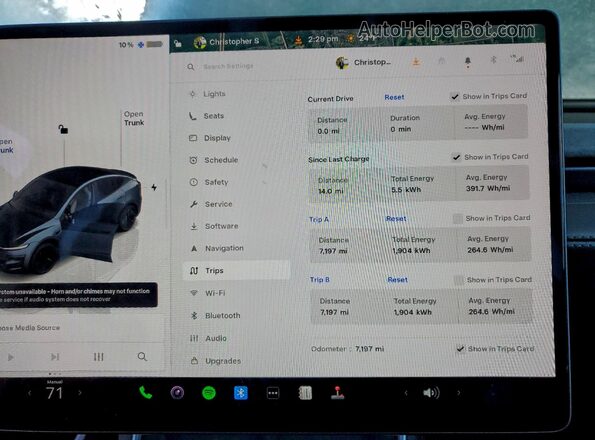Viewport: 595px width, 440px height.
Task: Open the dashcam recorder dock icon
Action: [x=305, y=393]
